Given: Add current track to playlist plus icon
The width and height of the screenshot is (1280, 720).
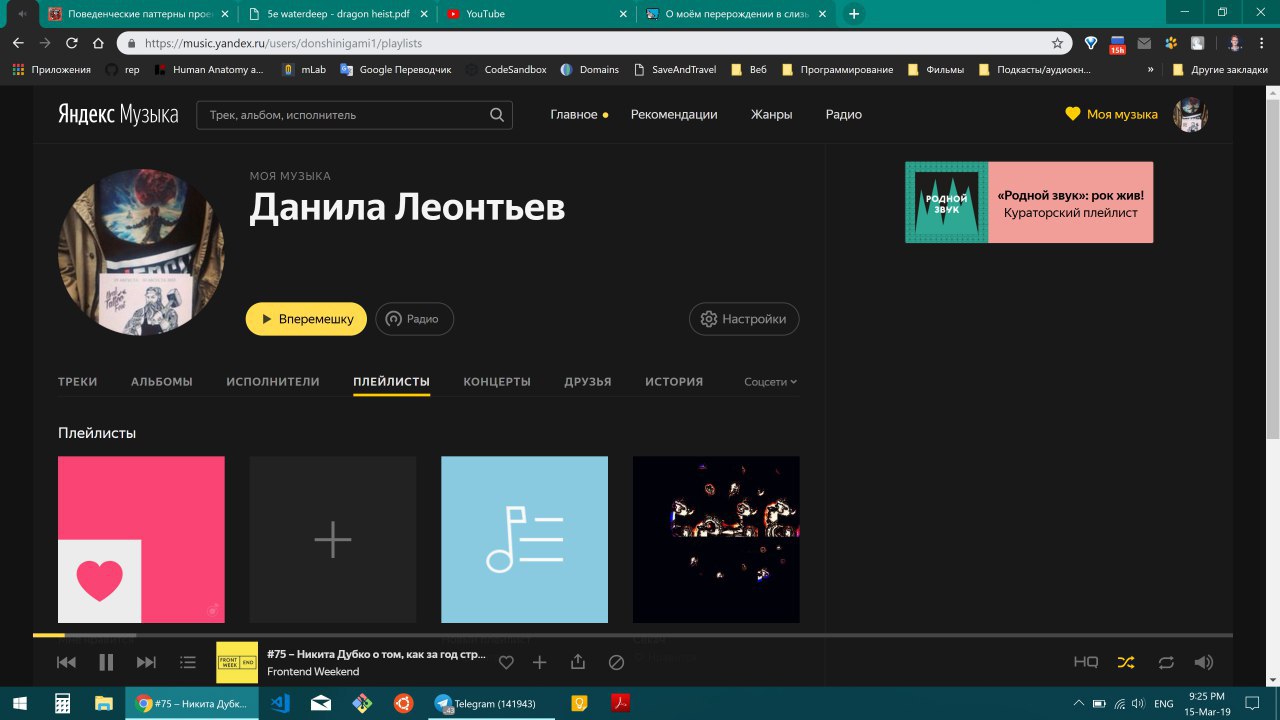Looking at the screenshot, I should tap(540, 662).
